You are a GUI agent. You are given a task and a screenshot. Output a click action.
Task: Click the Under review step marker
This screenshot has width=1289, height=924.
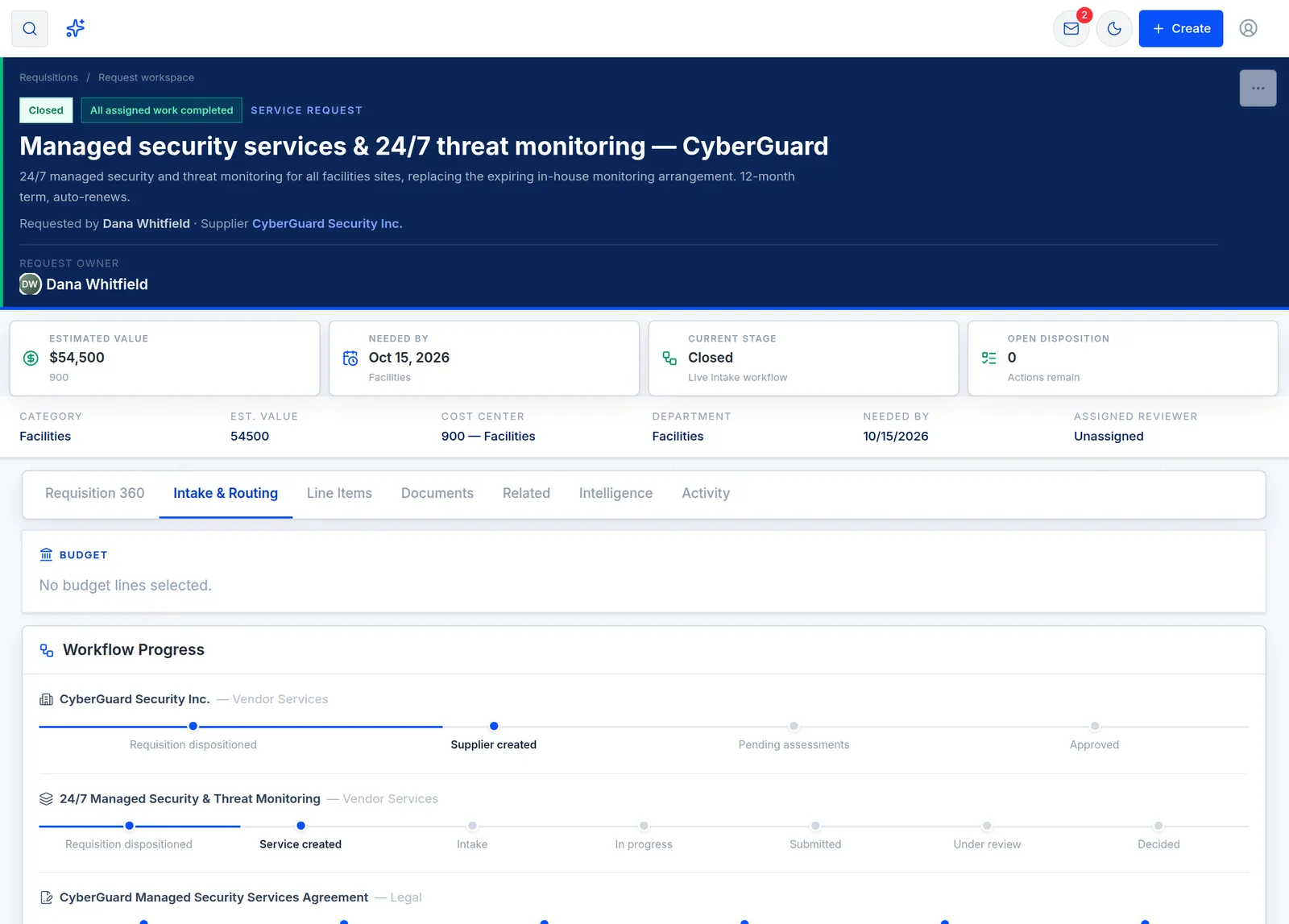tap(987, 826)
